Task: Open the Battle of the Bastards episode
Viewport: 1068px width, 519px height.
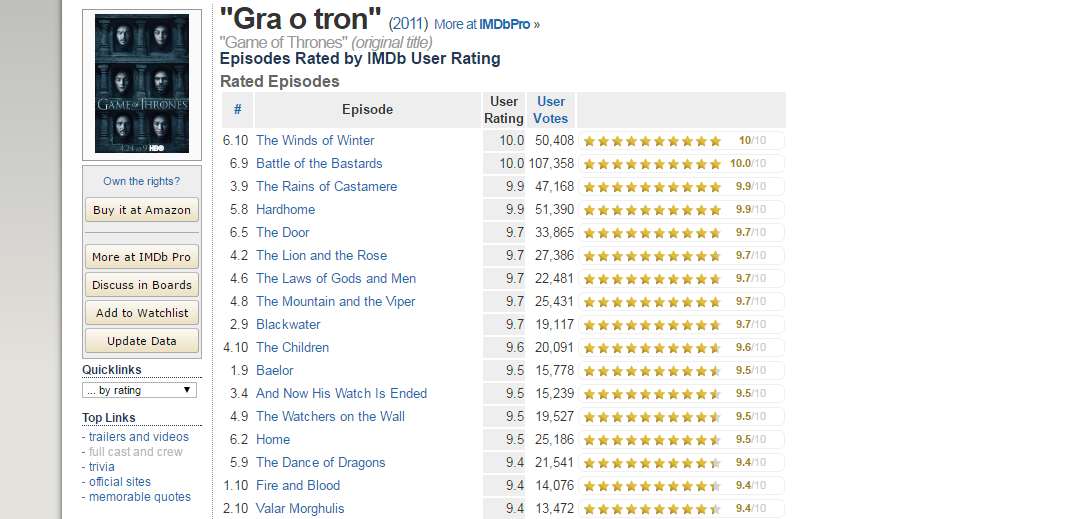Action: [319, 163]
